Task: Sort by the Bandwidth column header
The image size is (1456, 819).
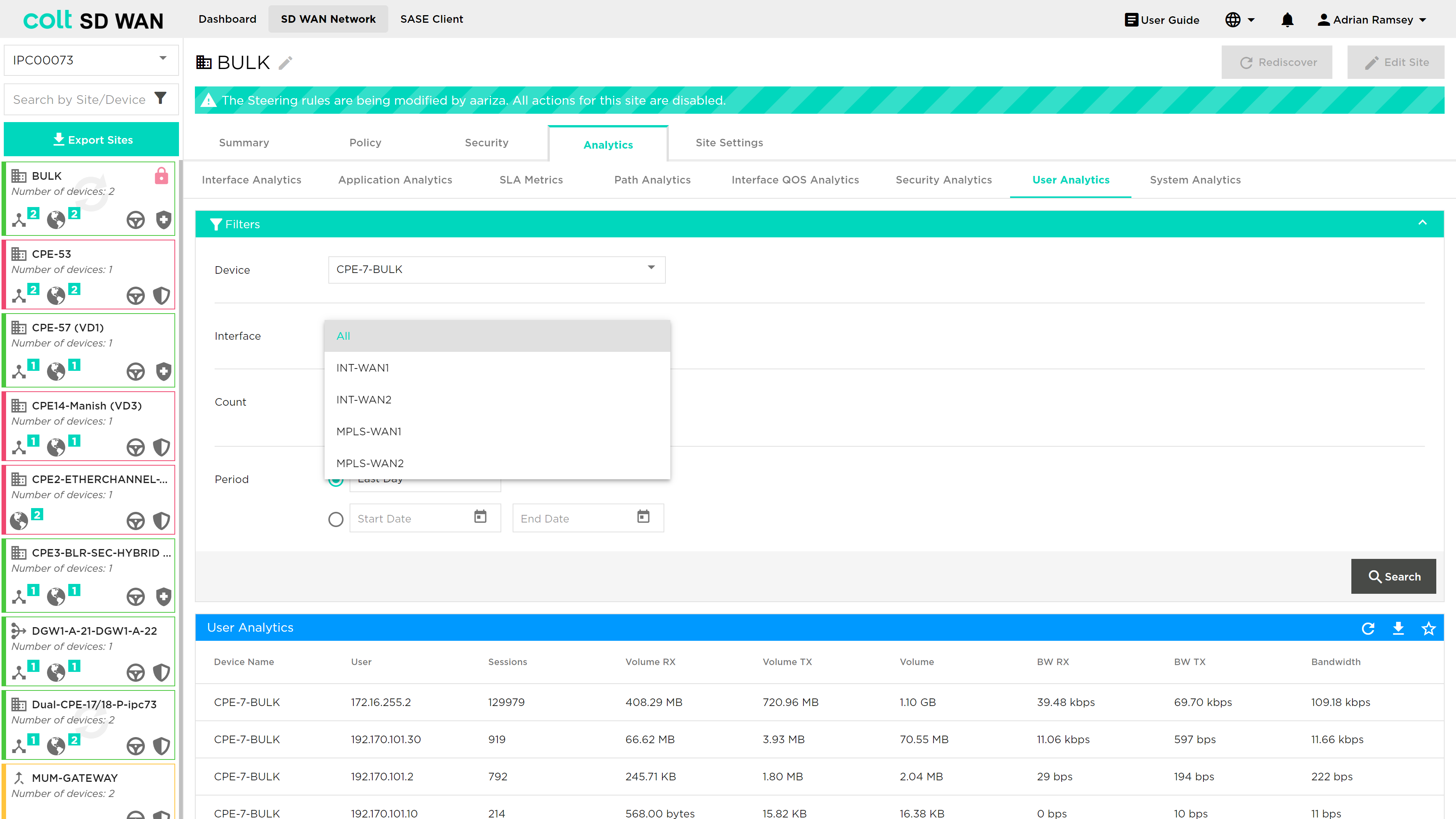Action: click(x=1335, y=662)
